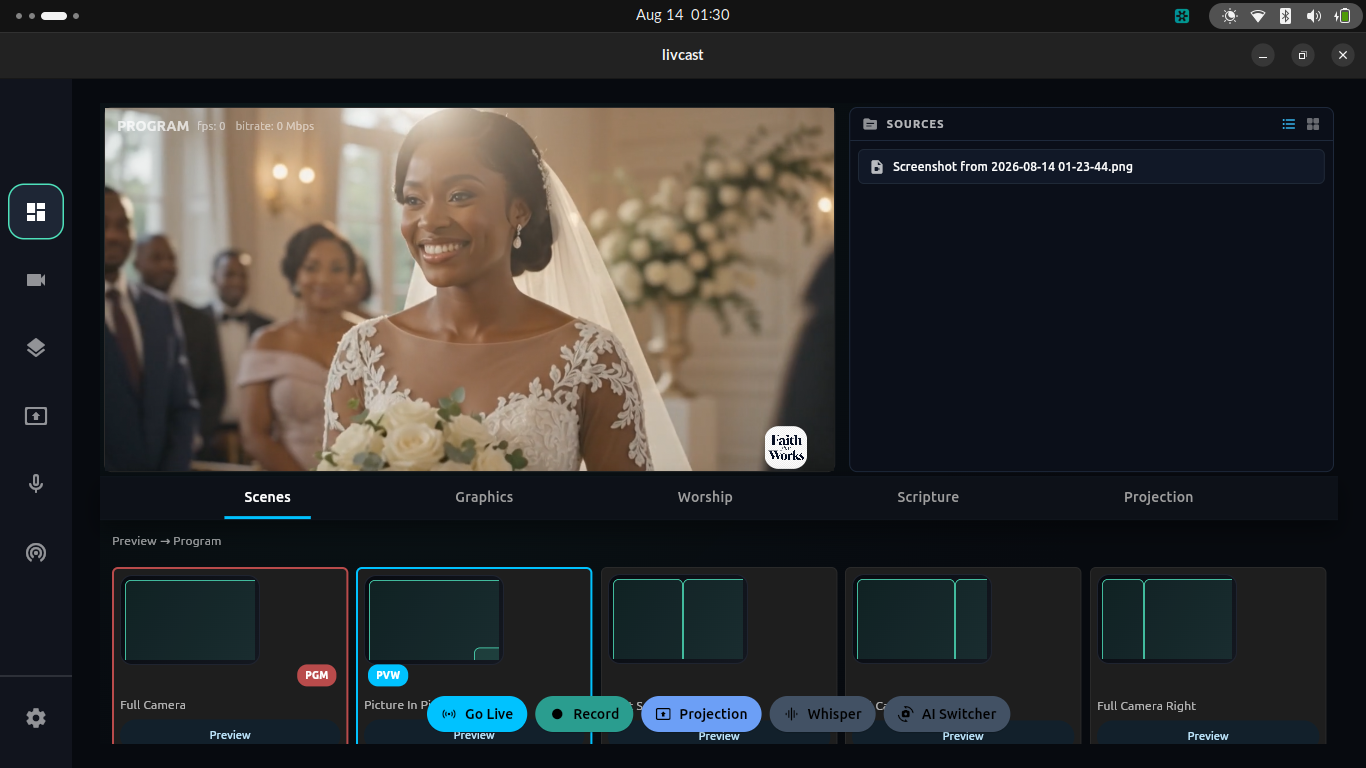Switch to the Scripture tab
This screenshot has height=768, width=1366.
click(928, 497)
